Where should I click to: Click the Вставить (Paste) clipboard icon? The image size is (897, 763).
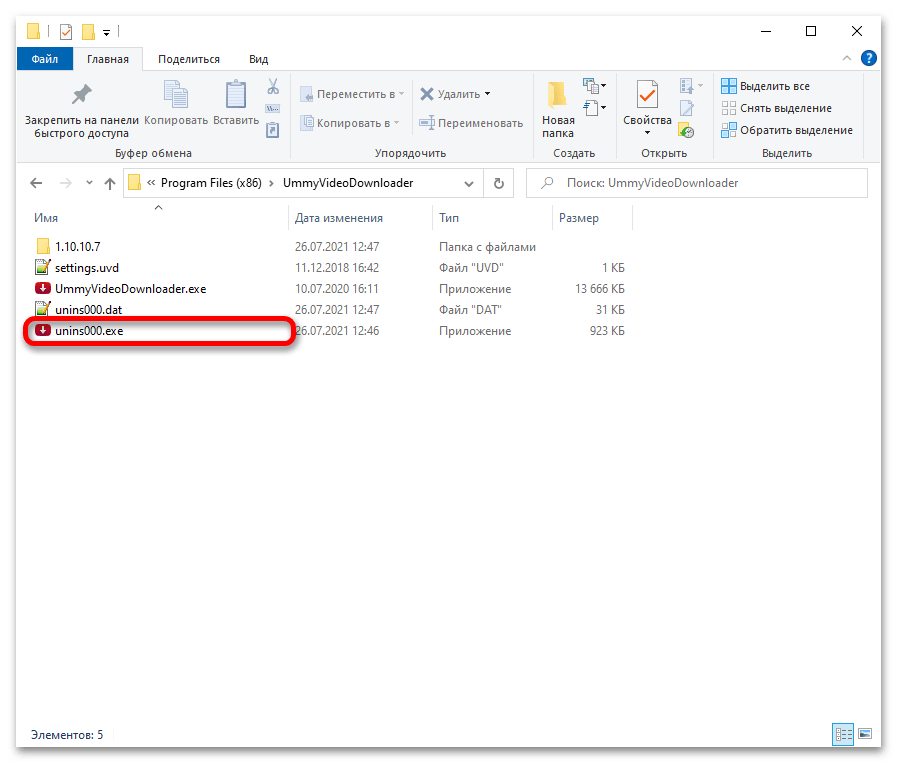tap(236, 94)
